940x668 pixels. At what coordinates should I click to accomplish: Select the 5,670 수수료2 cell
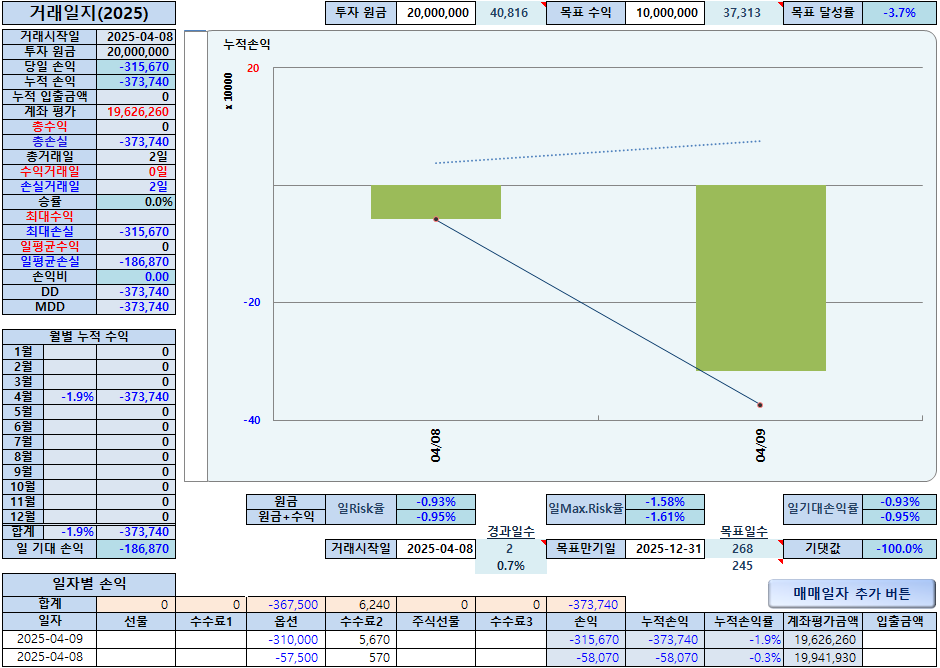pos(361,639)
